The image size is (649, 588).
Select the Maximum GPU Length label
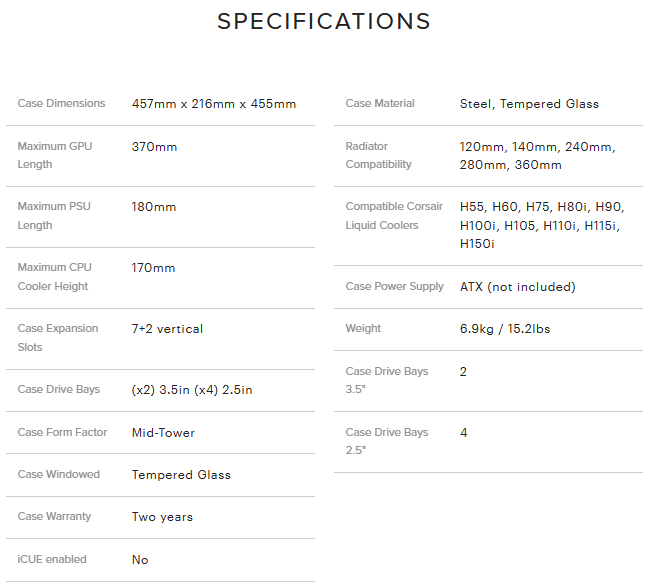(55, 155)
